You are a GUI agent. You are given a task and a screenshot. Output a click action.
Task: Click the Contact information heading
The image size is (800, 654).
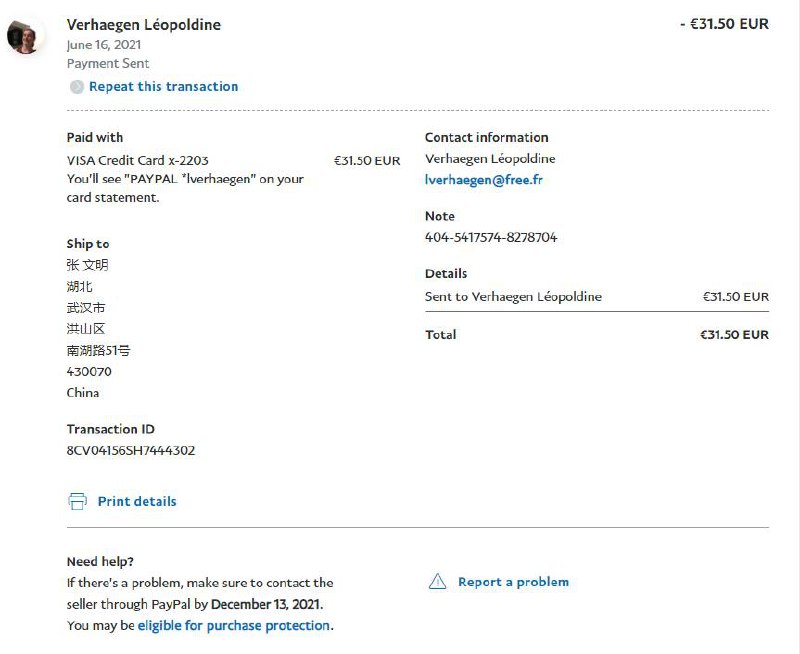486,138
